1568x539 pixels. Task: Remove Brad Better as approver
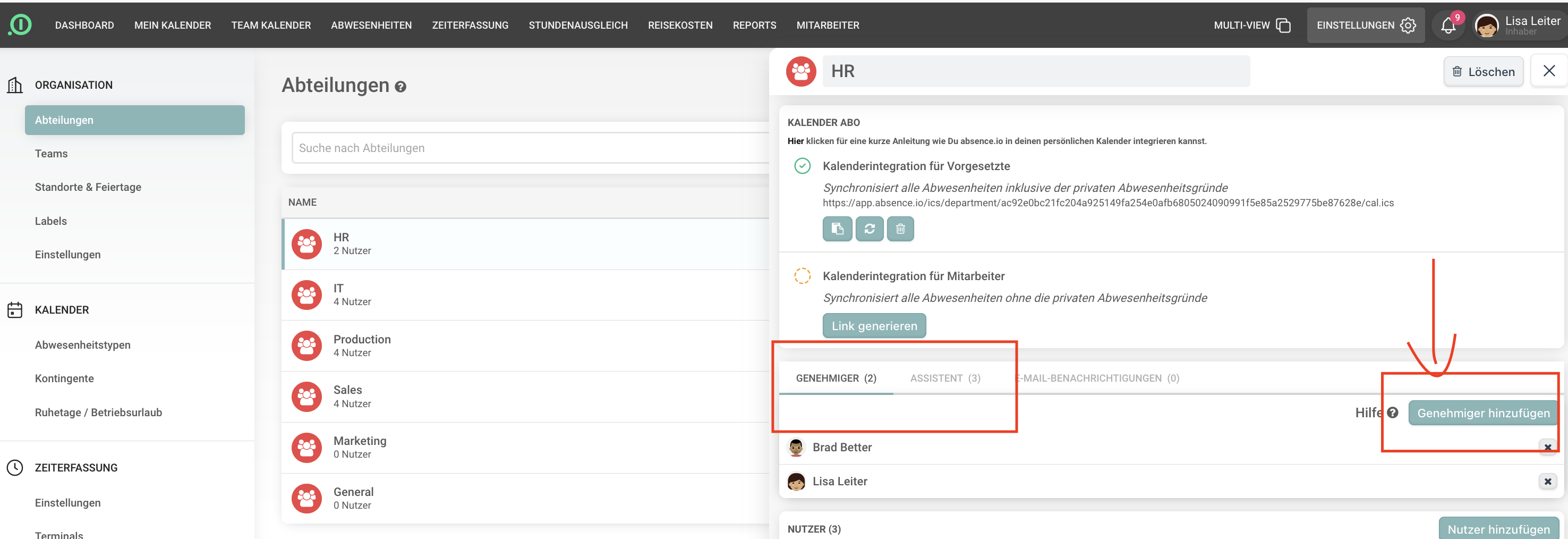[x=1547, y=447]
